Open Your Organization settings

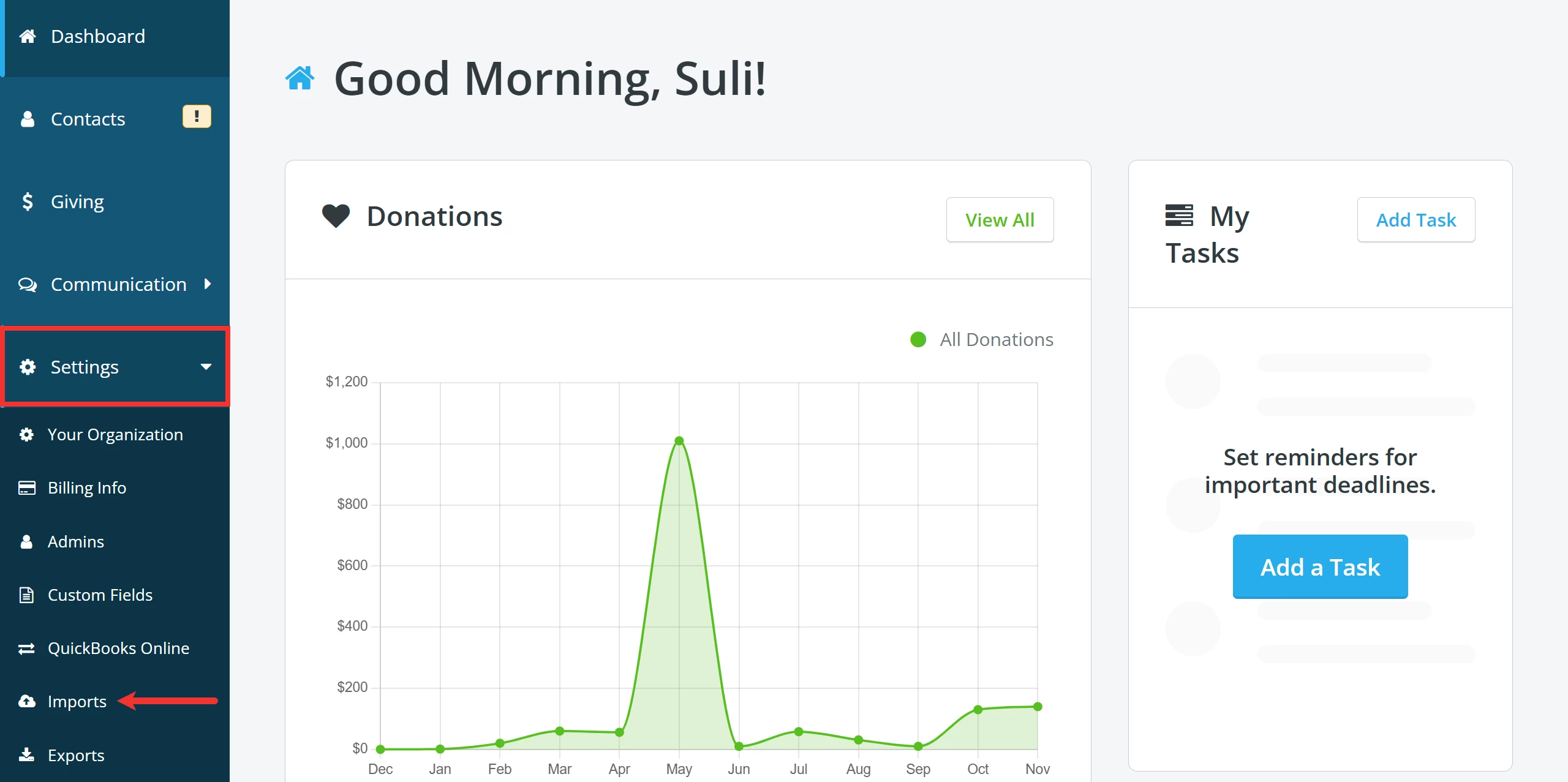tap(115, 435)
